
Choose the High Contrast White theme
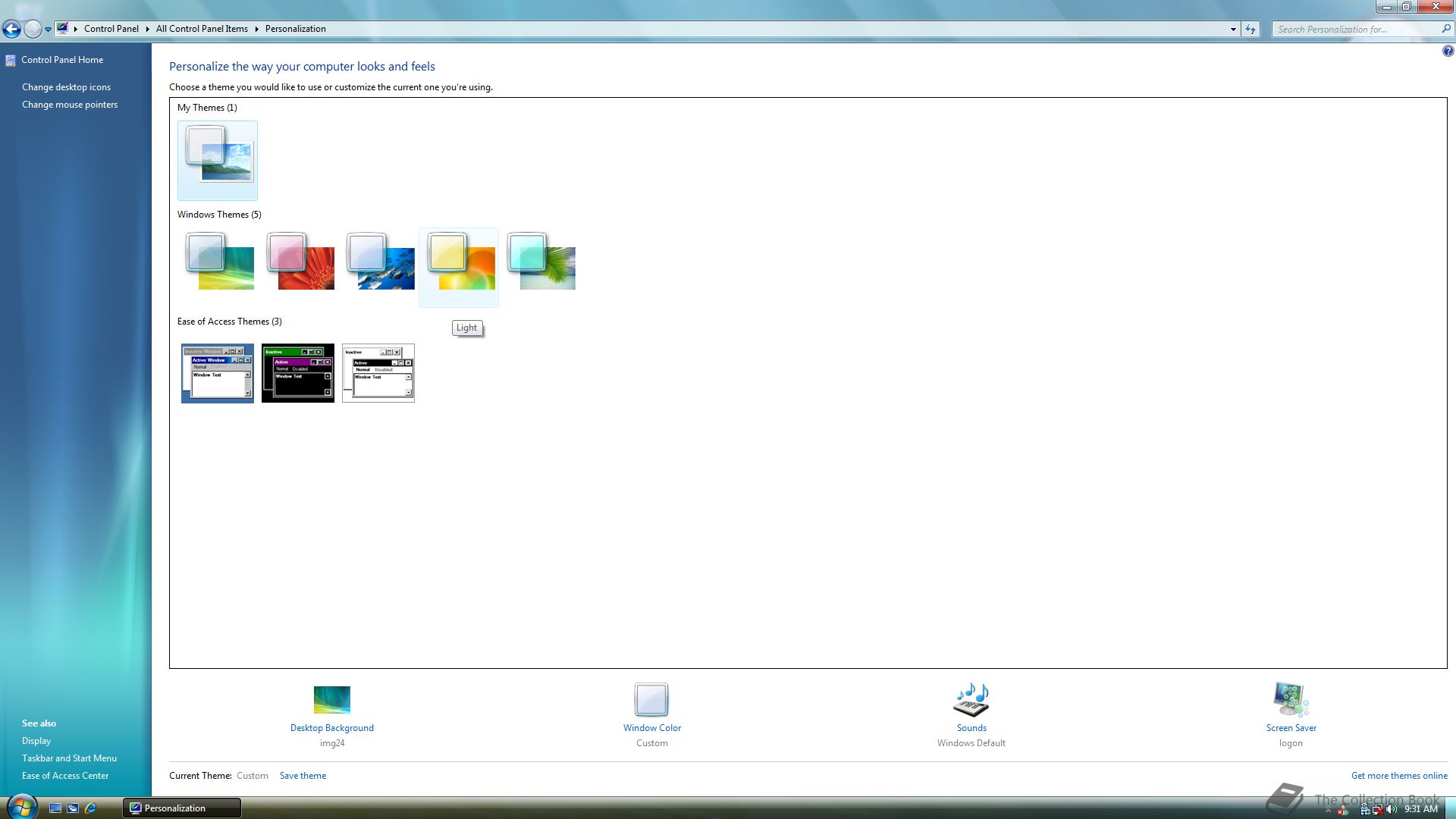pos(378,373)
